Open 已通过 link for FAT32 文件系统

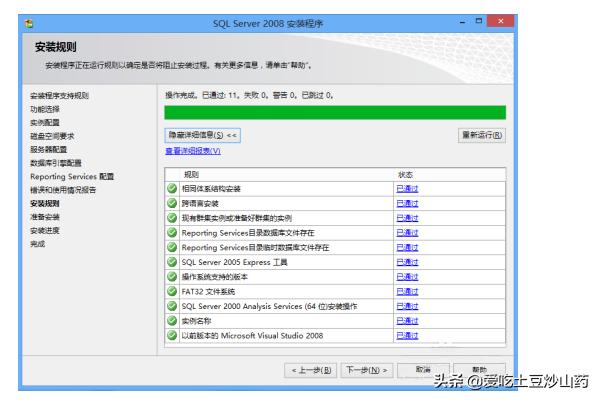click(x=407, y=292)
